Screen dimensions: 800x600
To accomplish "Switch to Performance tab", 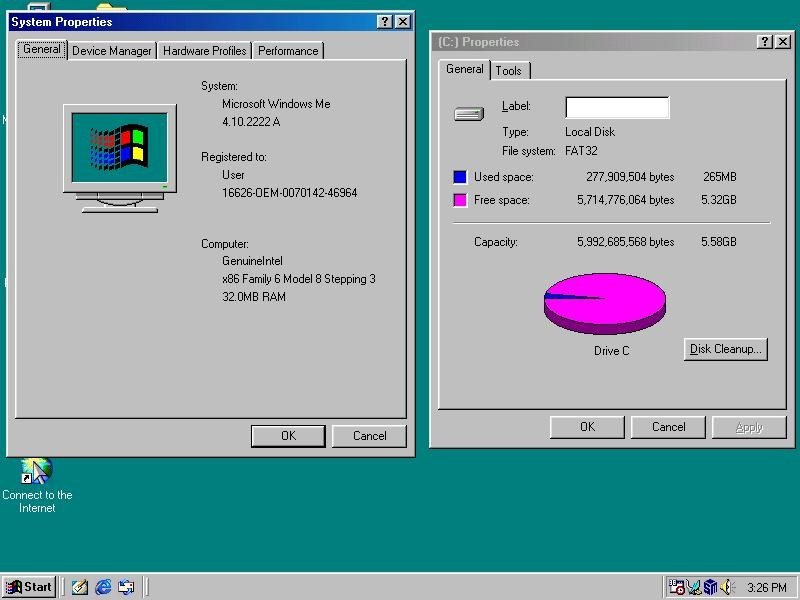I will (x=288, y=51).
